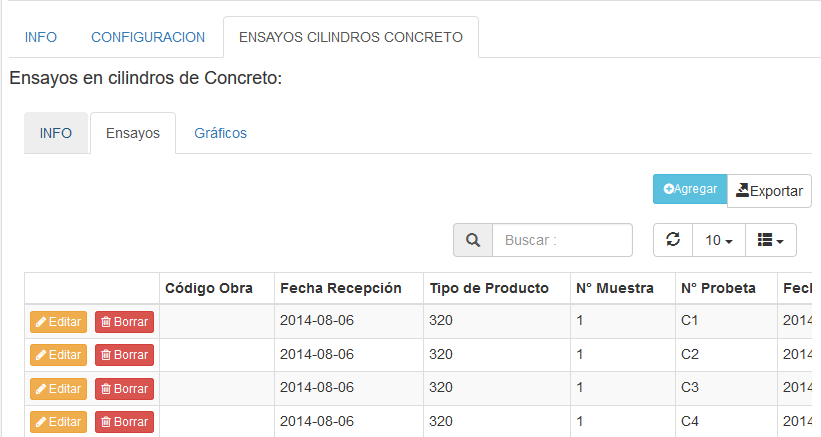The height and width of the screenshot is (437, 821).
Task: Sort by the Fecha Recepción column header
Action: [x=340, y=288]
